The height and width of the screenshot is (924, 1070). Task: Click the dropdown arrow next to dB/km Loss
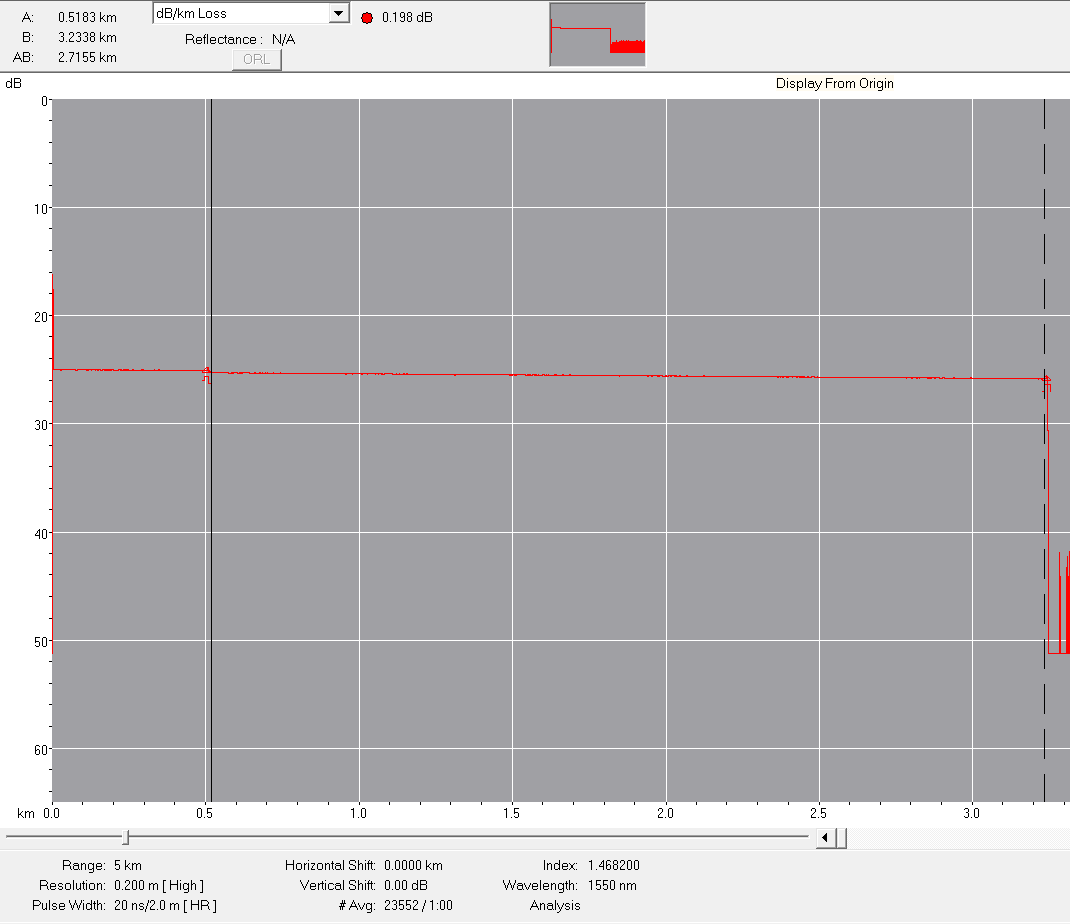click(x=338, y=12)
